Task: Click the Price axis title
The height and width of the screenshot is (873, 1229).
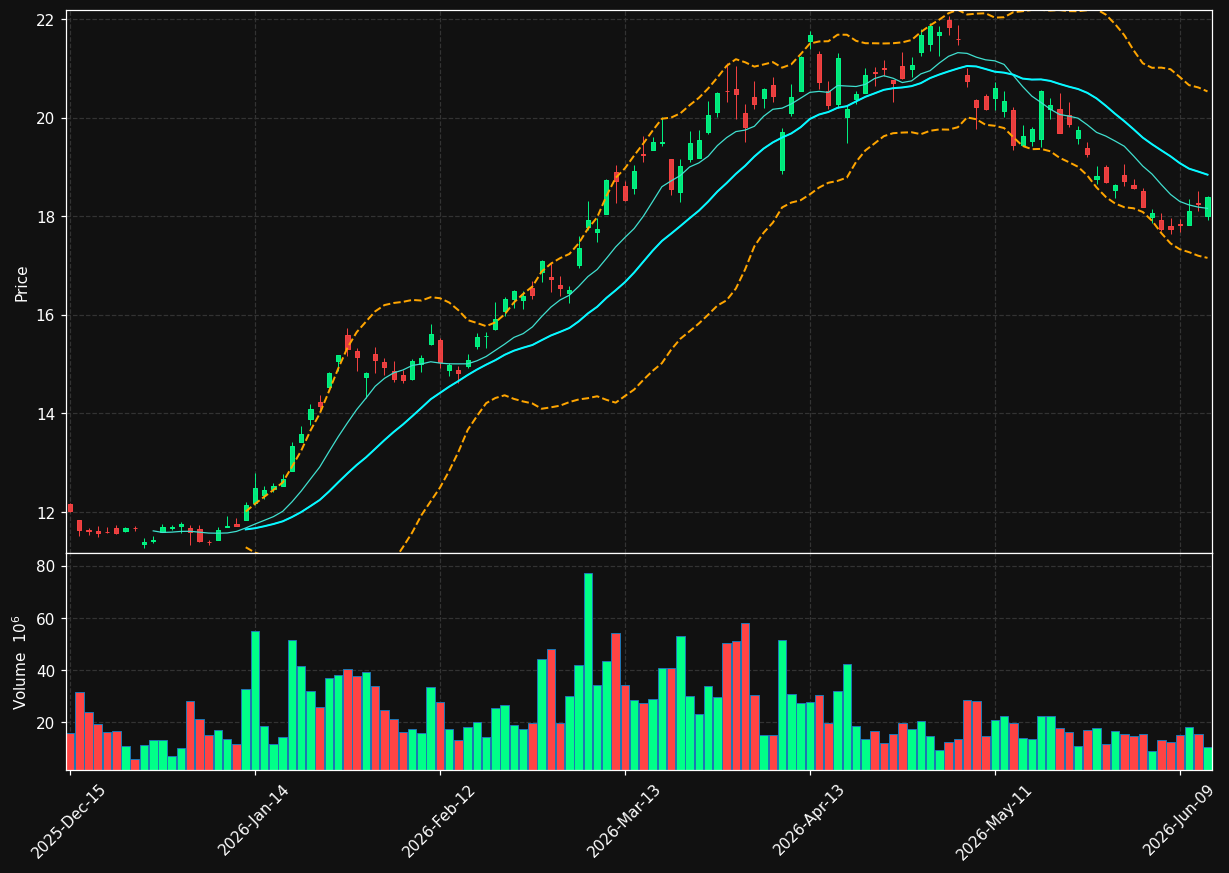Action: tap(22, 283)
